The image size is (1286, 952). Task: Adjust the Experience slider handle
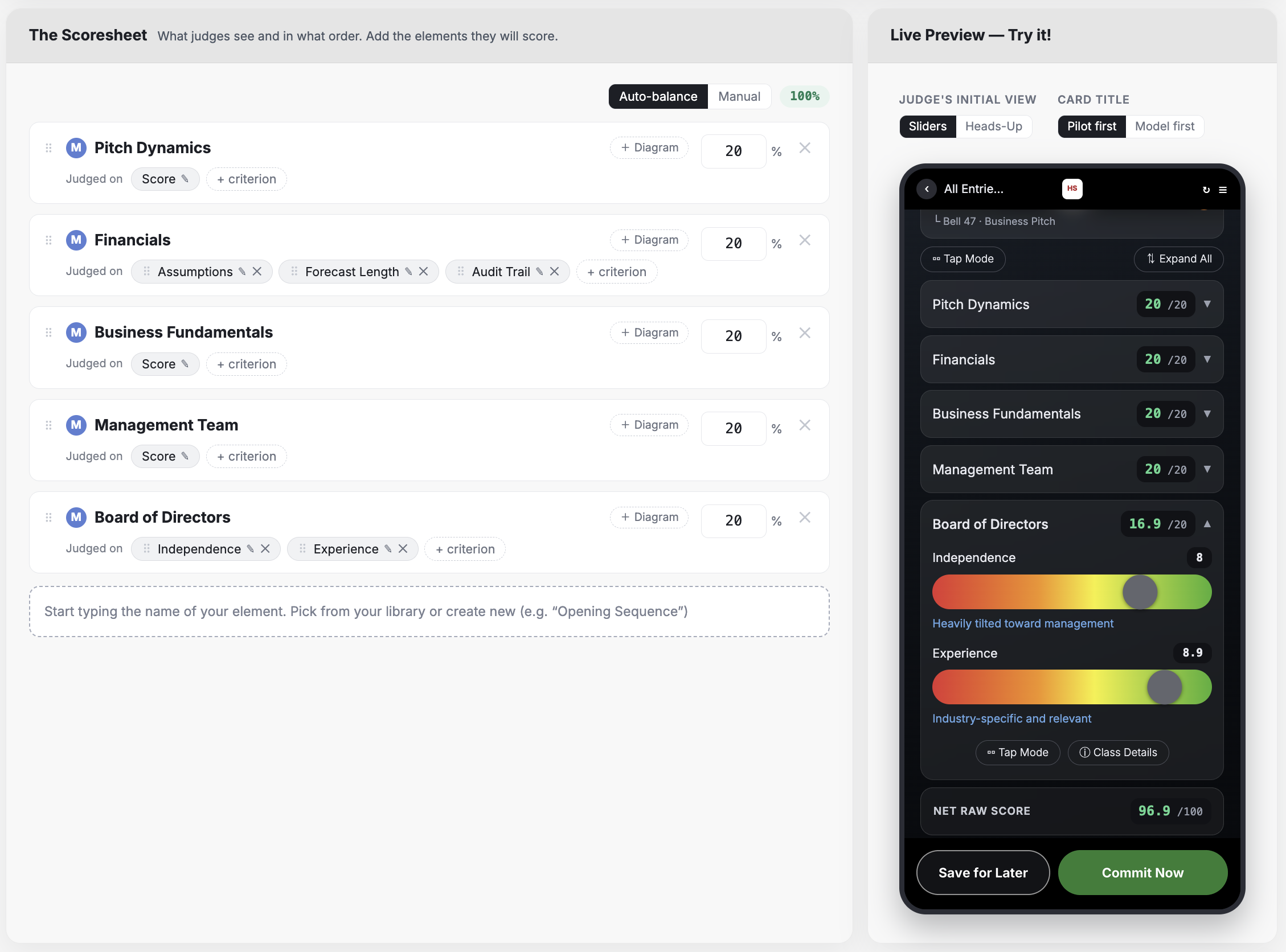coord(1164,687)
